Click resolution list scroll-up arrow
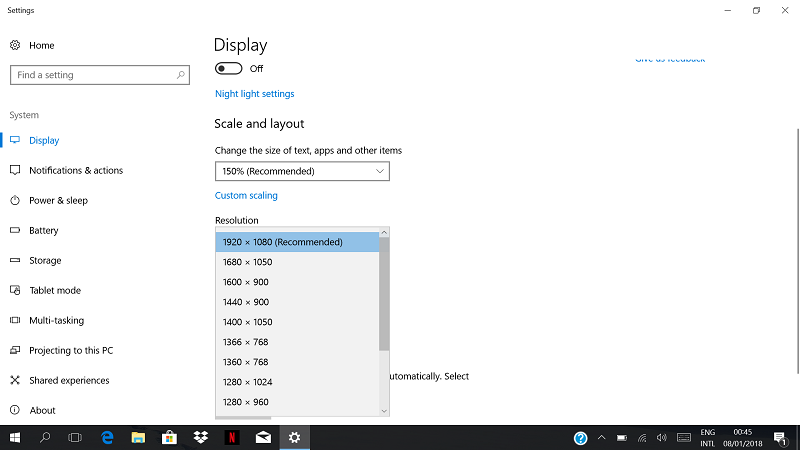 point(384,232)
